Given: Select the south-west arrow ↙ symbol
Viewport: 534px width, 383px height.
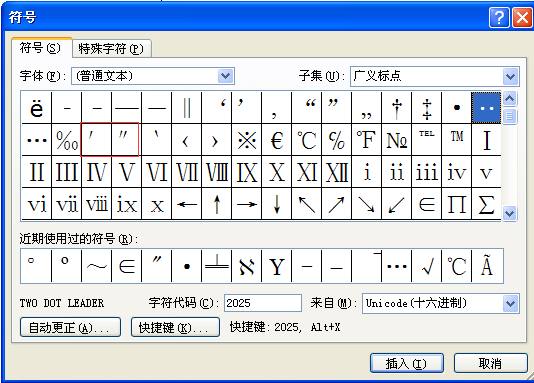Looking at the screenshot, I should [397, 204].
